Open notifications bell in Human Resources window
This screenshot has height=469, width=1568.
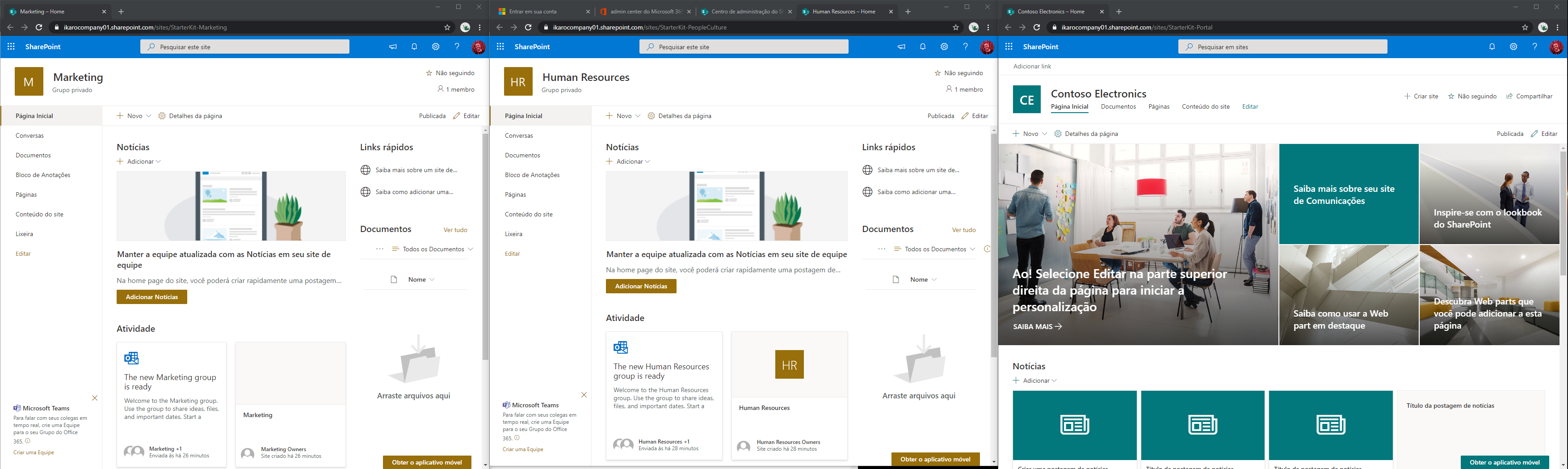(x=922, y=47)
